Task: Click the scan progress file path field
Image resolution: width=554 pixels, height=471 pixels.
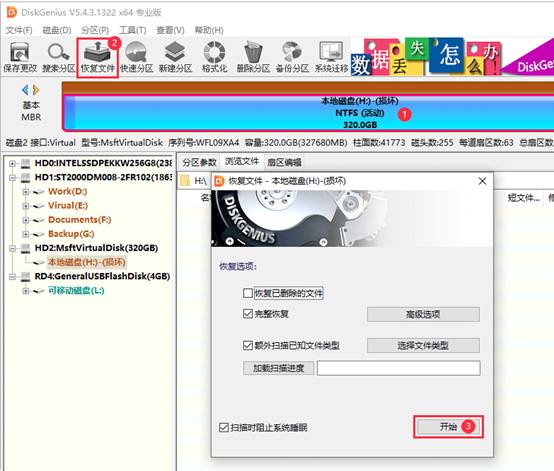Action: pyautogui.click(x=399, y=368)
